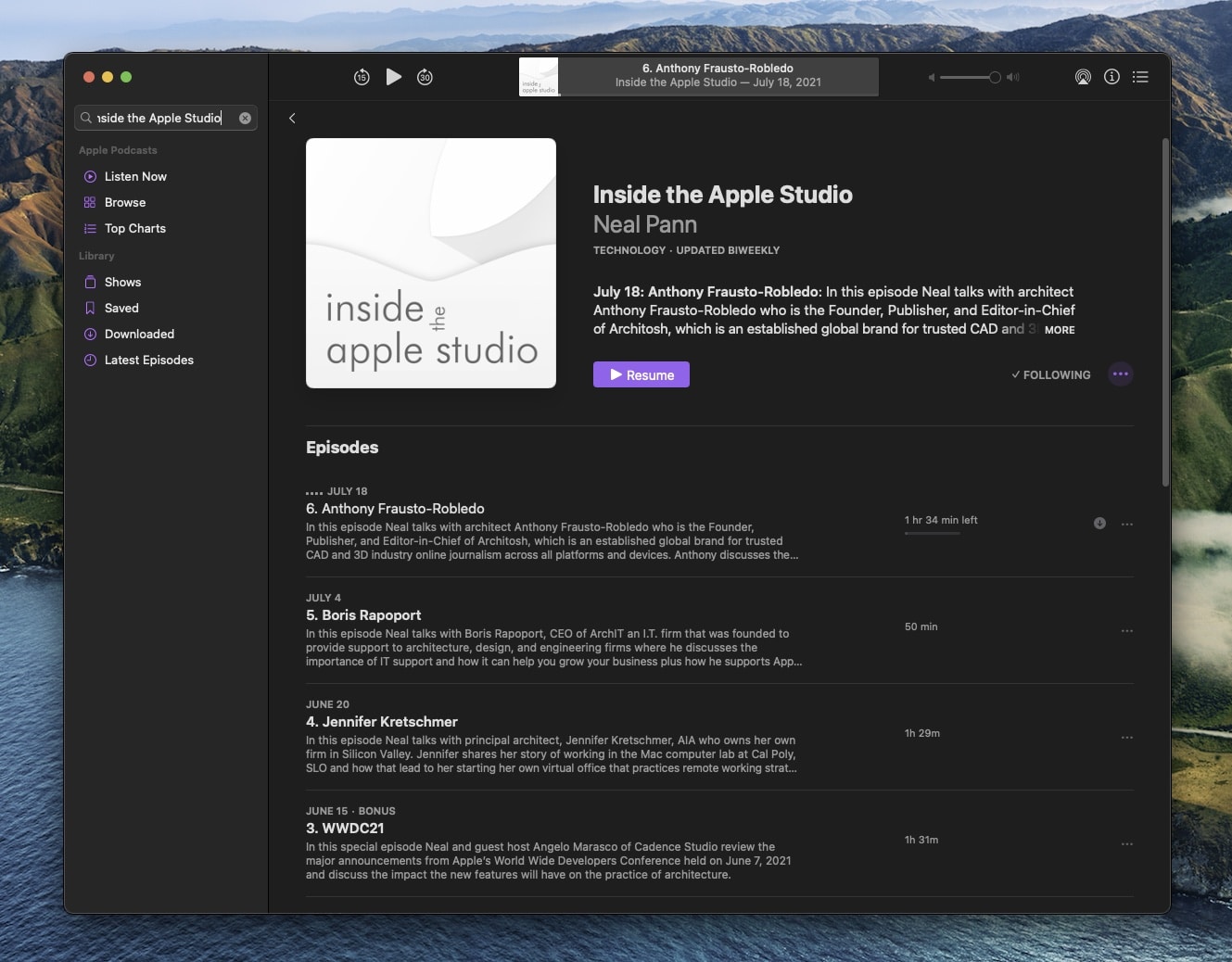Click the Neal Pann author link
Viewport: 1232px width, 962px height.
coord(645,224)
